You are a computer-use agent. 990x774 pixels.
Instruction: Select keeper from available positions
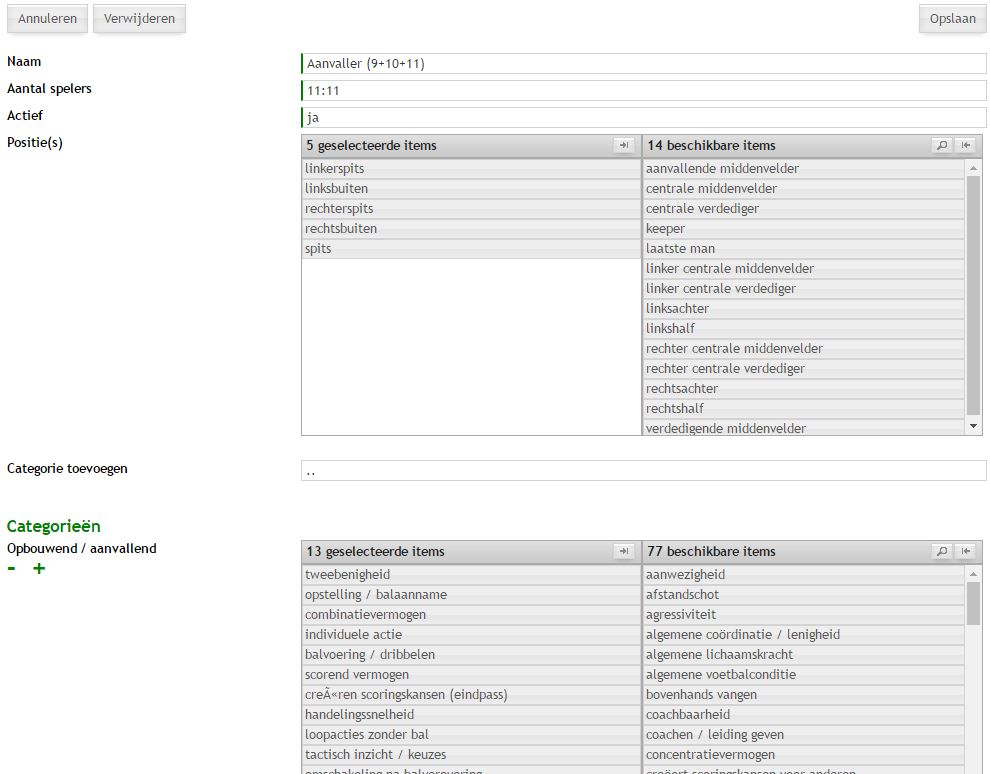[x=666, y=229]
